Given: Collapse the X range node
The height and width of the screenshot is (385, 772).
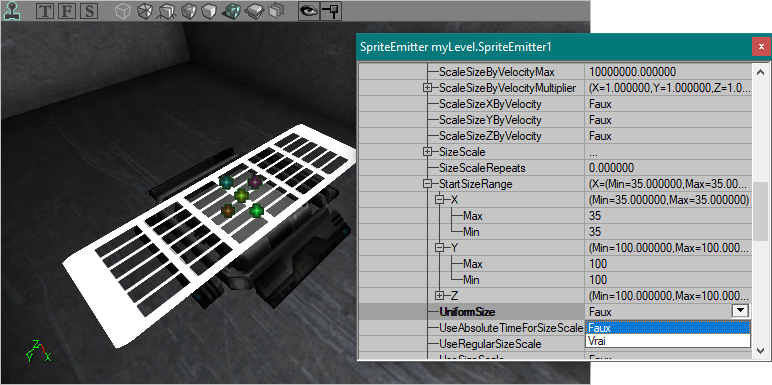Looking at the screenshot, I should [x=440, y=200].
